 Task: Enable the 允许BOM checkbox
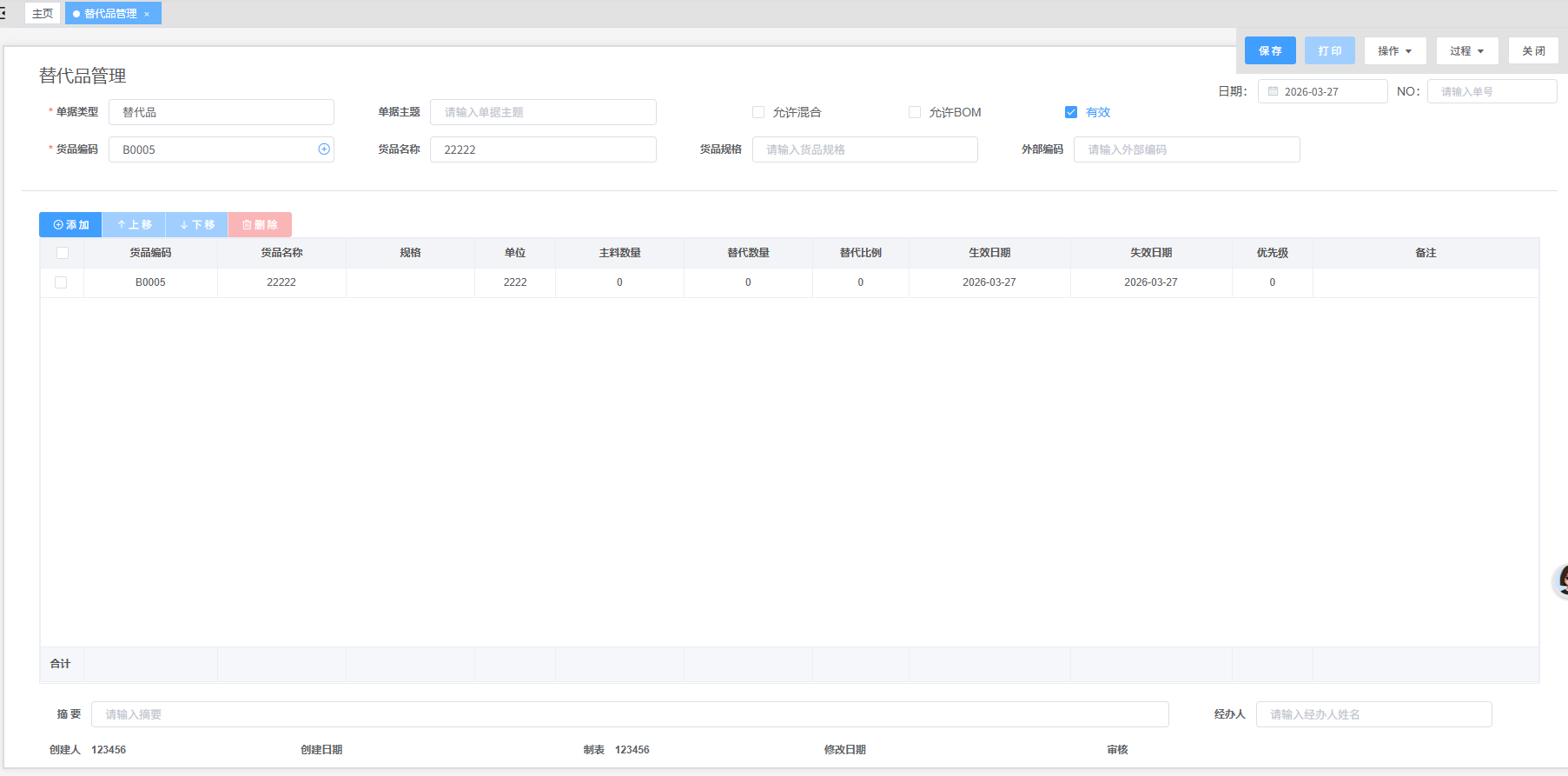915,112
